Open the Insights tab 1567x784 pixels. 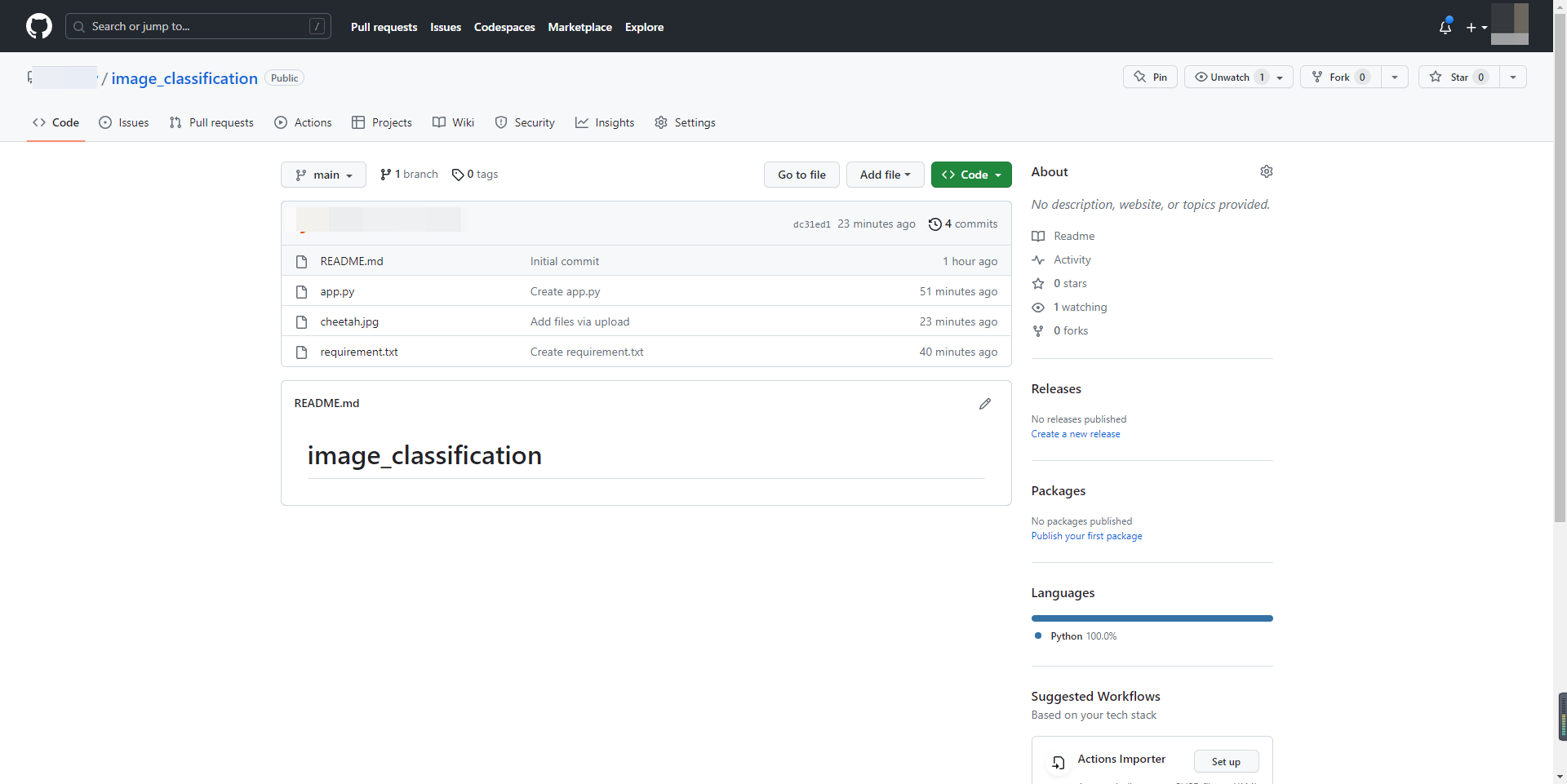[x=605, y=122]
